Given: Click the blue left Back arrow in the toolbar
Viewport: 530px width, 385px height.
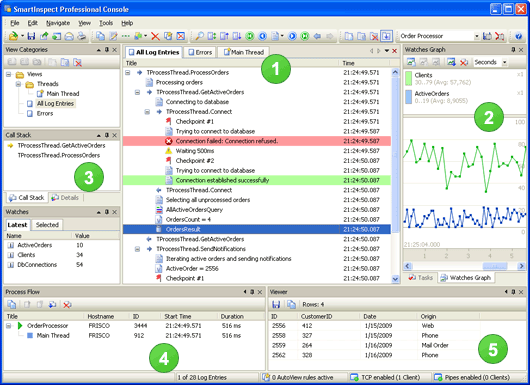Looking at the screenshot, I should click(317, 36).
